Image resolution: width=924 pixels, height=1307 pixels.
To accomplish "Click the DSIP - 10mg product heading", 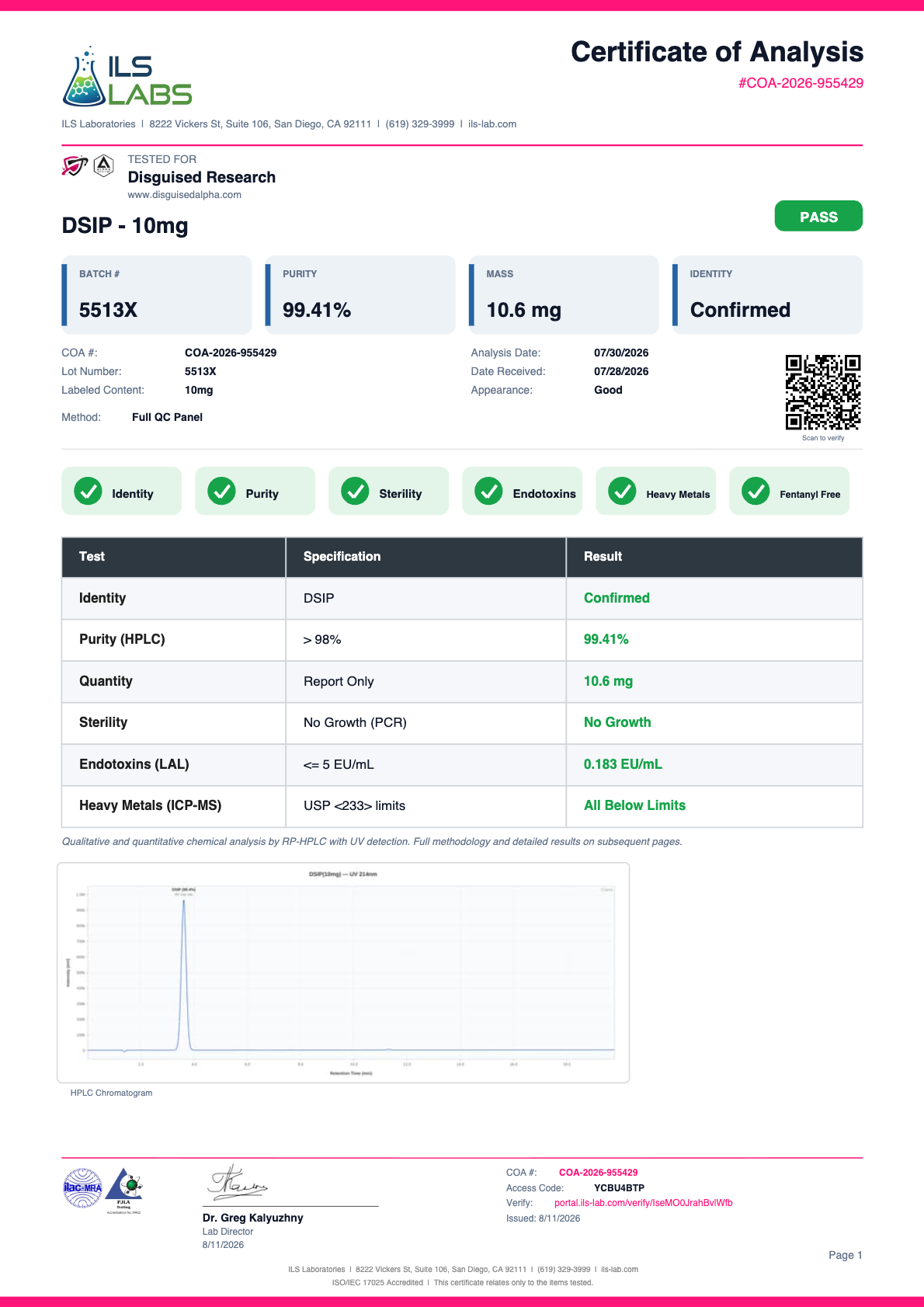I will pyautogui.click(x=125, y=225).
